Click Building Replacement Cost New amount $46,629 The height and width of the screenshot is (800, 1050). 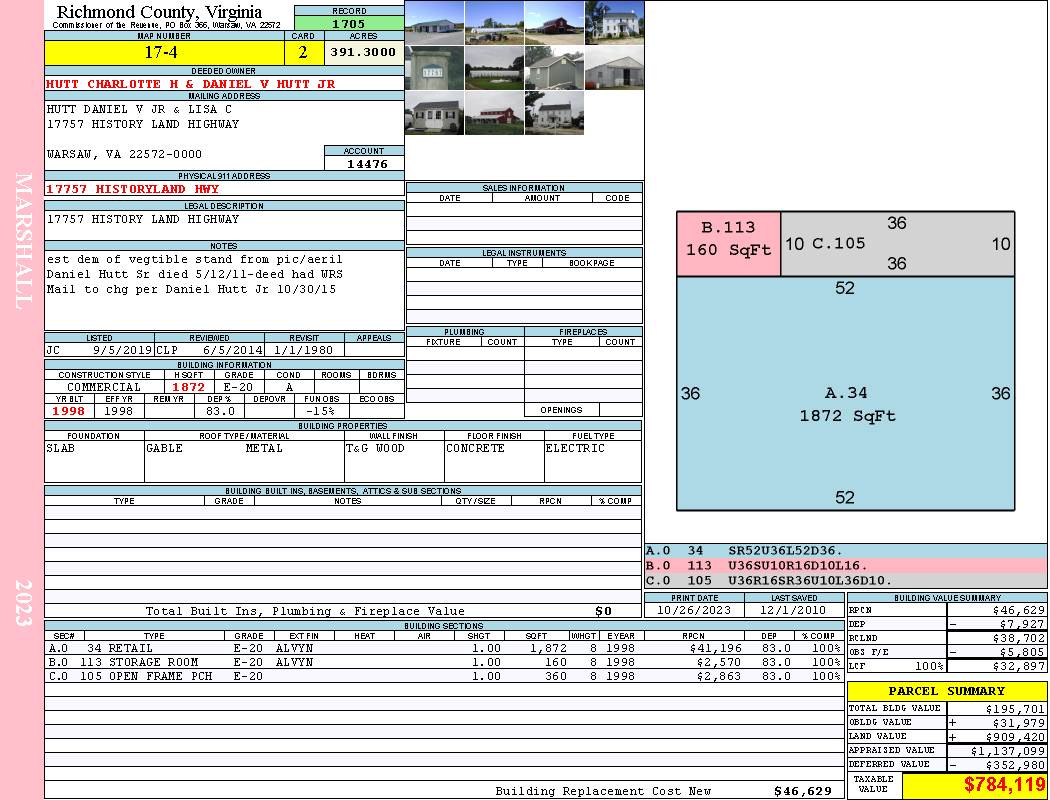point(802,791)
